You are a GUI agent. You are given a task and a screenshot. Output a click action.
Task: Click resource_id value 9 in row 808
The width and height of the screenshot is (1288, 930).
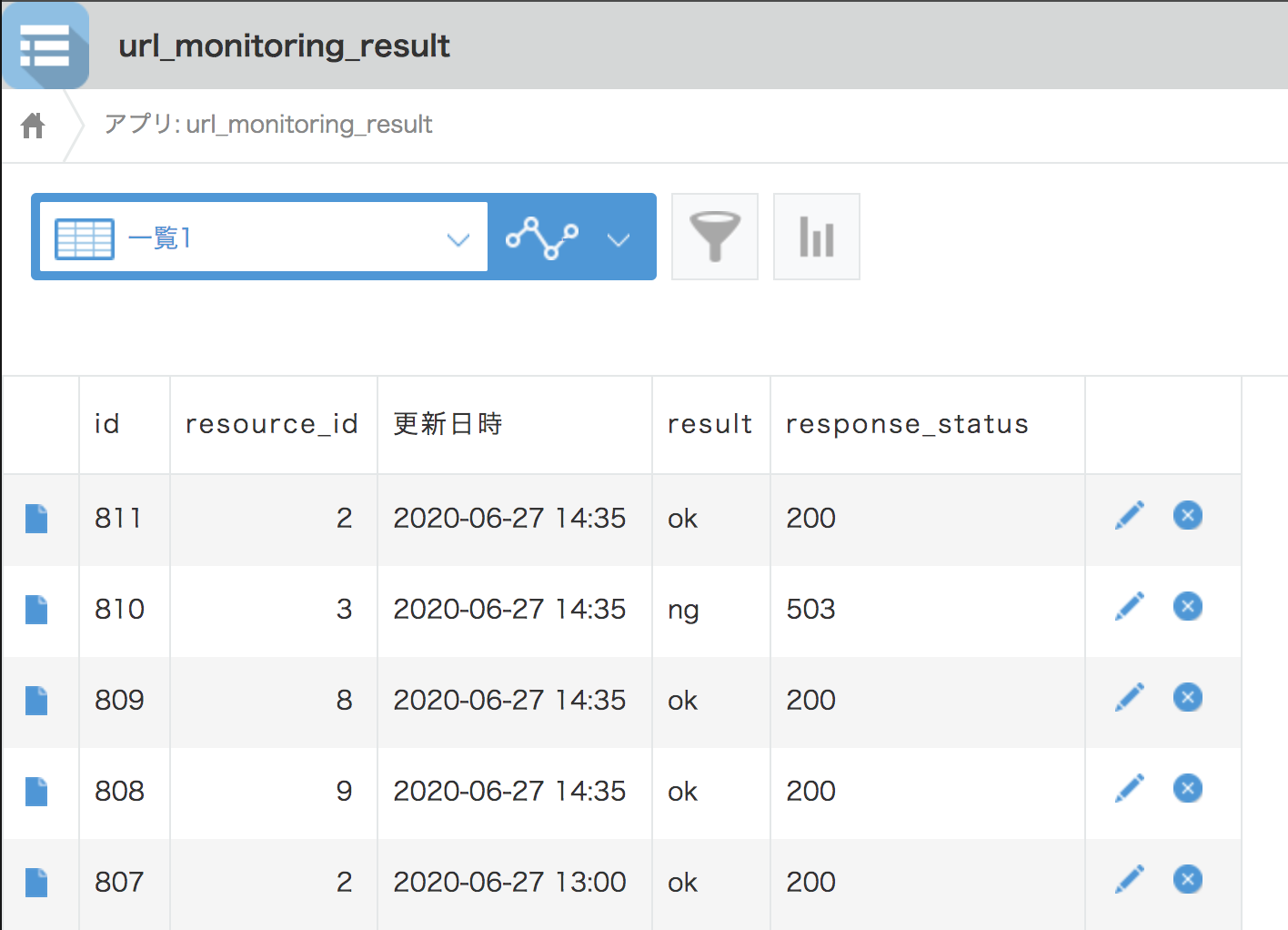(x=344, y=791)
